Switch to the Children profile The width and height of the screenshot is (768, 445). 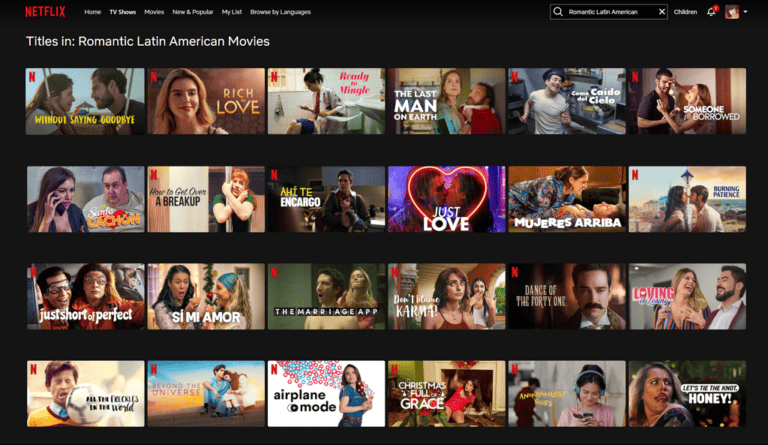coord(685,12)
